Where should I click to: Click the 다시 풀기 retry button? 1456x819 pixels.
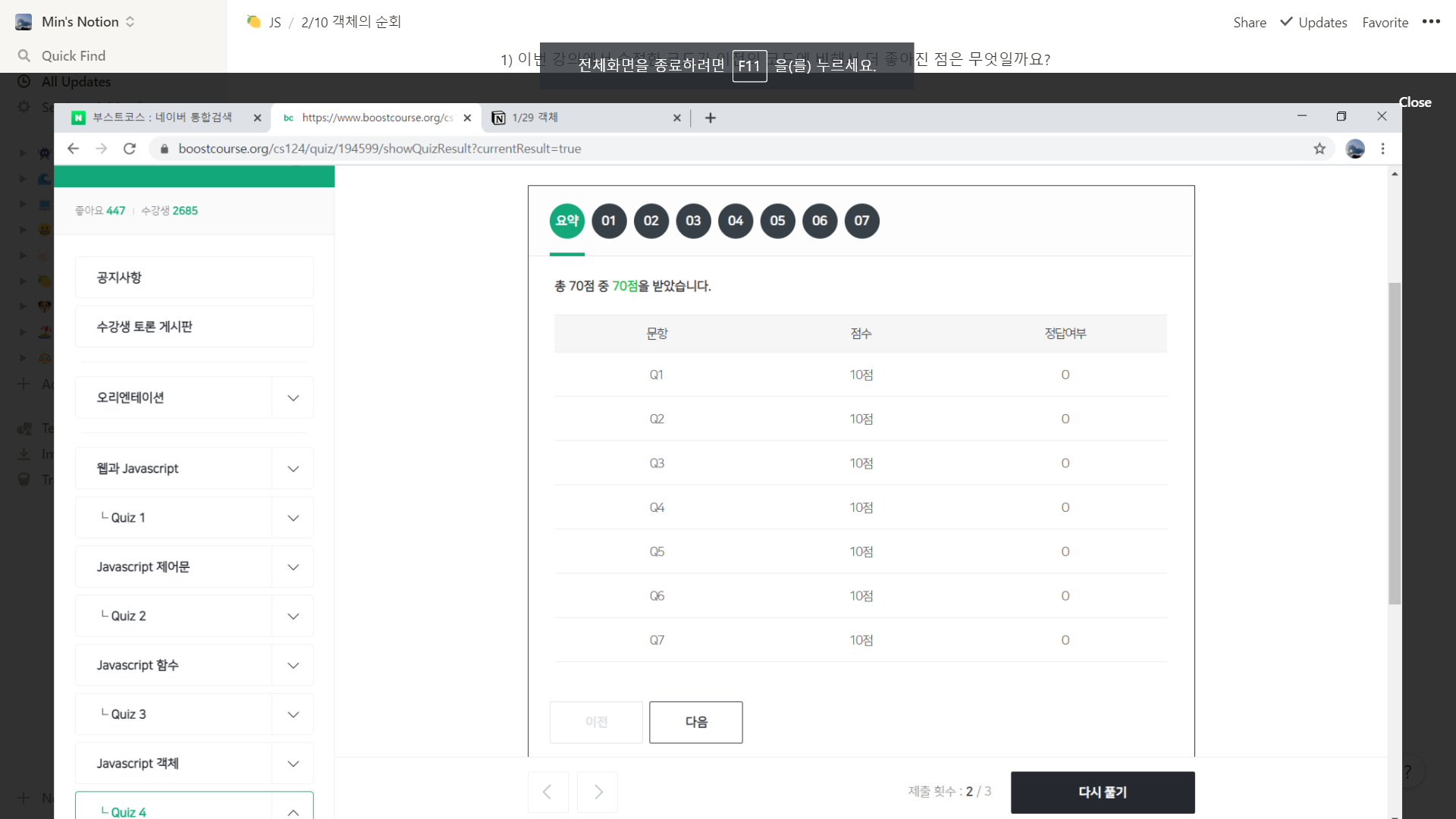click(1102, 792)
